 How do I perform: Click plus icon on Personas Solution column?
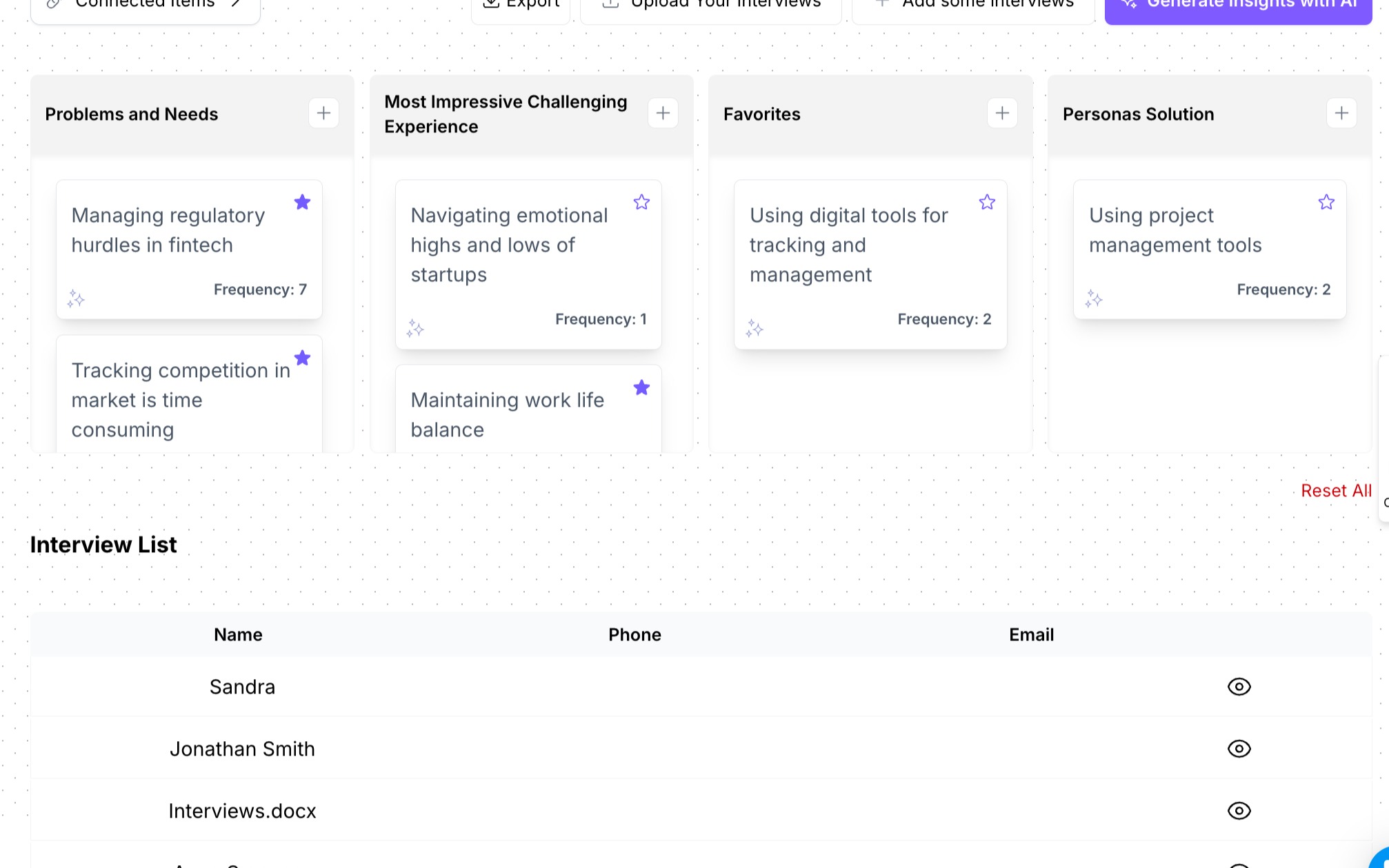pos(1341,112)
